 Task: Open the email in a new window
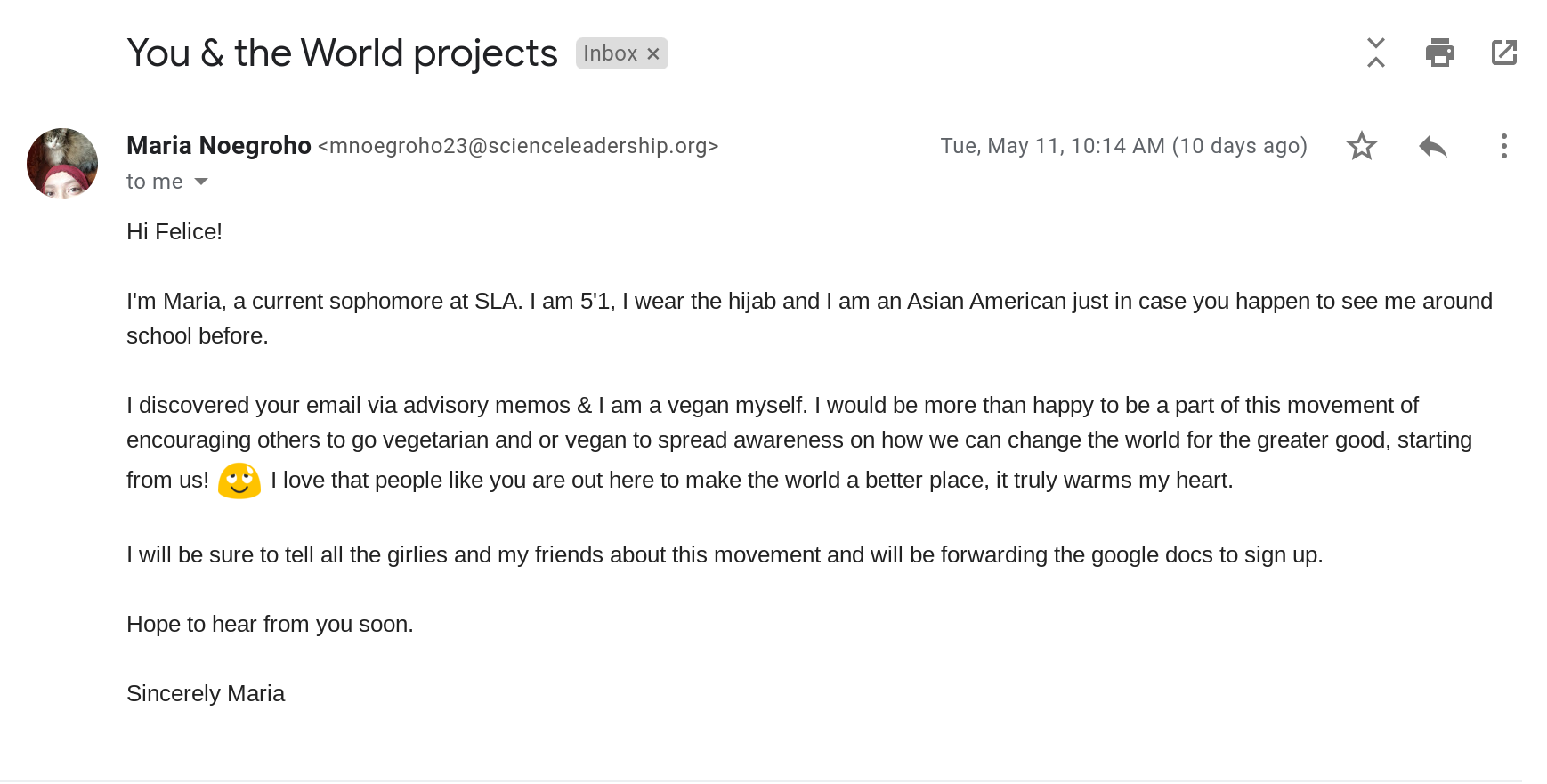point(1503,53)
